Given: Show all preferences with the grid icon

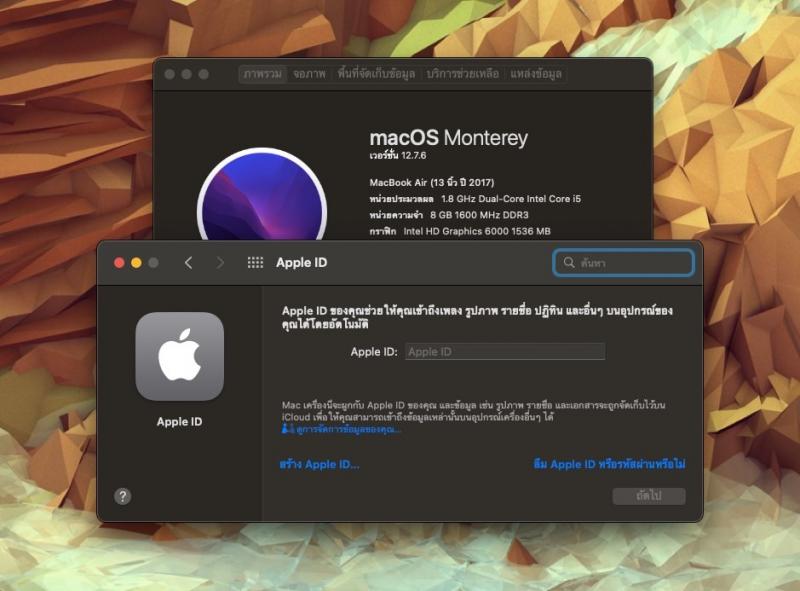Looking at the screenshot, I should pyautogui.click(x=255, y=263).
